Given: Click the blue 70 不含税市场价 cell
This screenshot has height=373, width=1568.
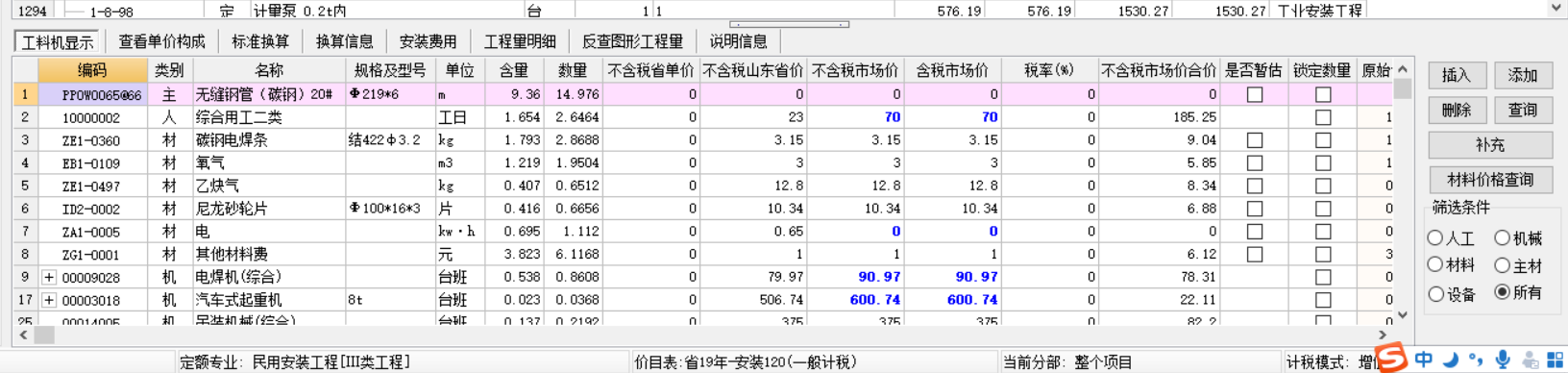Looking at the screenshot, I should 855,117.
